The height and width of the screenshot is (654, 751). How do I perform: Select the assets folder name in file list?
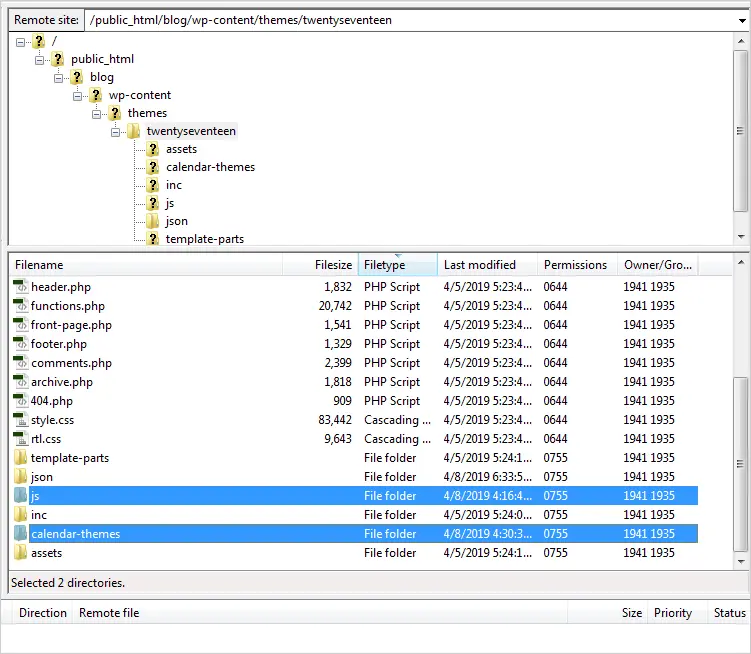46,552
